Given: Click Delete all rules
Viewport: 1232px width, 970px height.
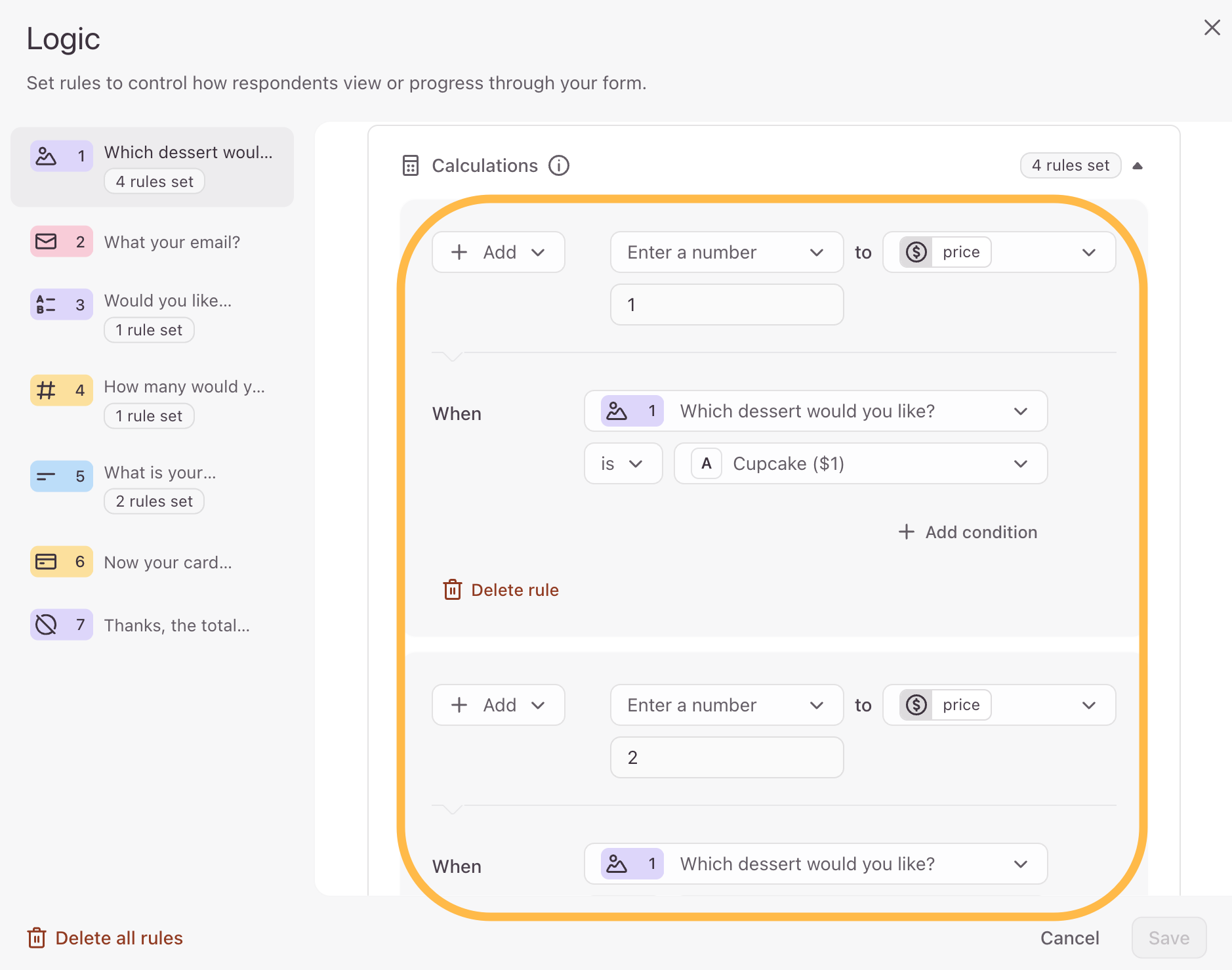Looking at the screenshot, I should click(x=106, y=938).
